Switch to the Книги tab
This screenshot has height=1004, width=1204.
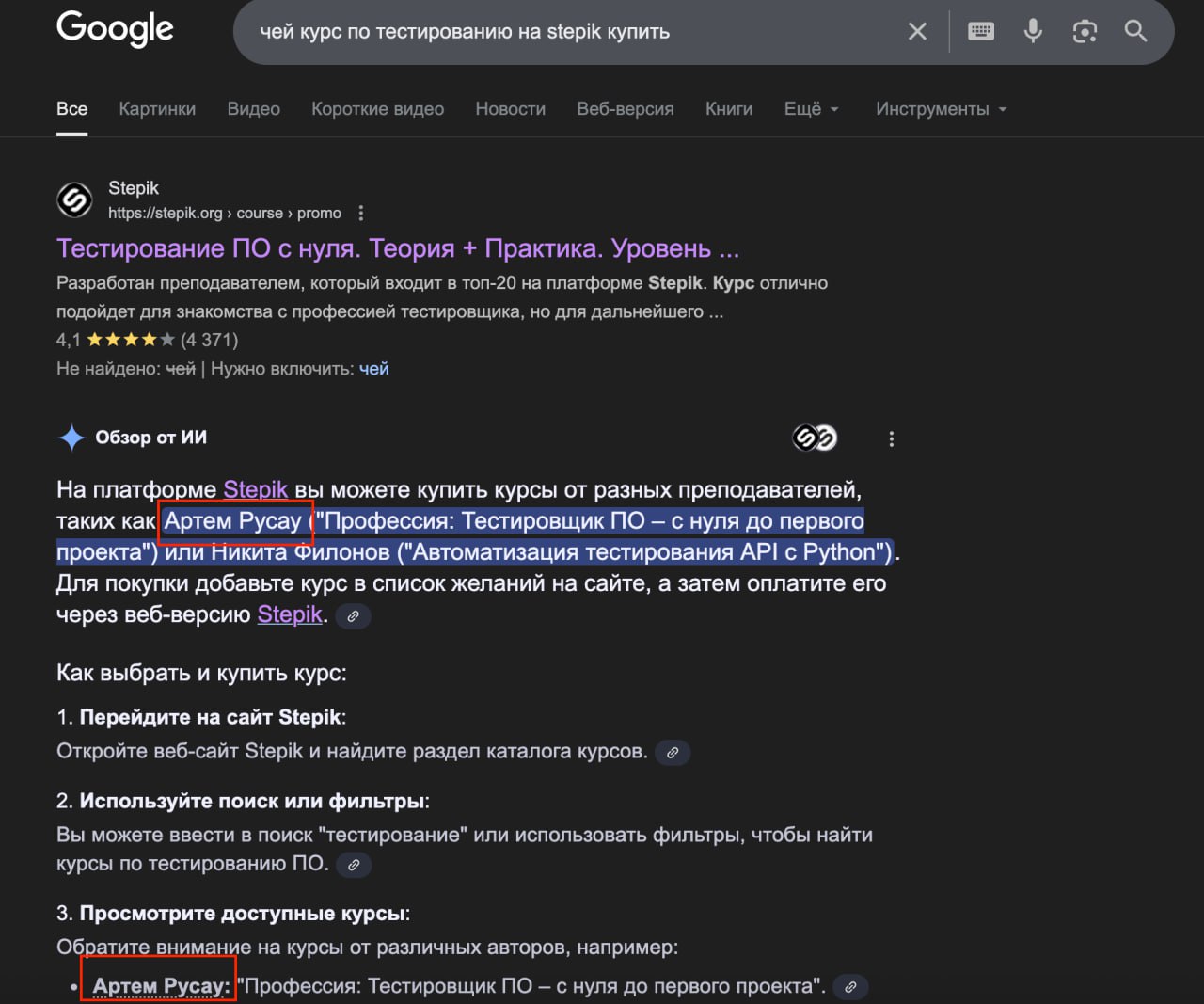click(729, 109)
